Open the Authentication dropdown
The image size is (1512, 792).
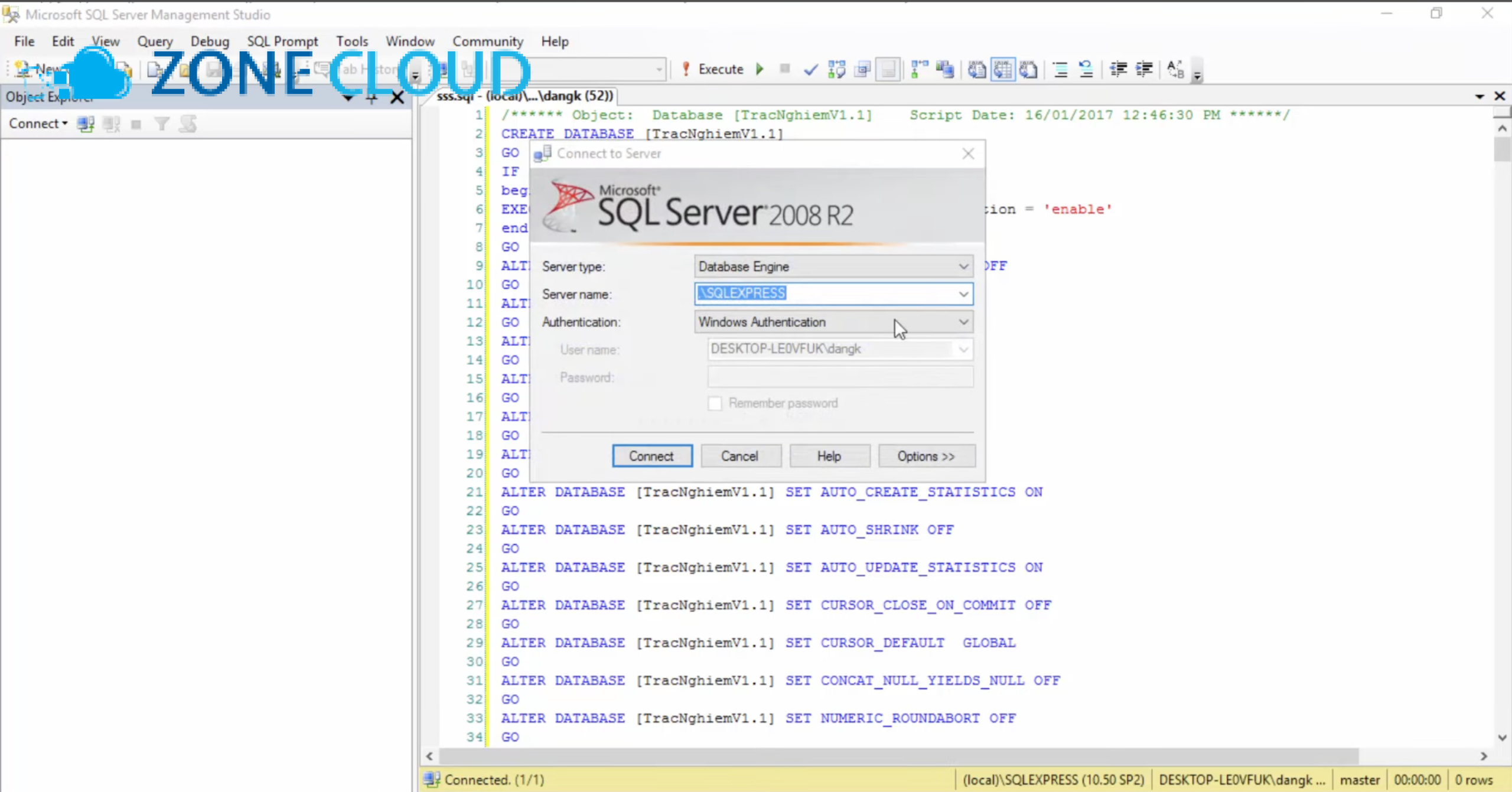[833, 322]
